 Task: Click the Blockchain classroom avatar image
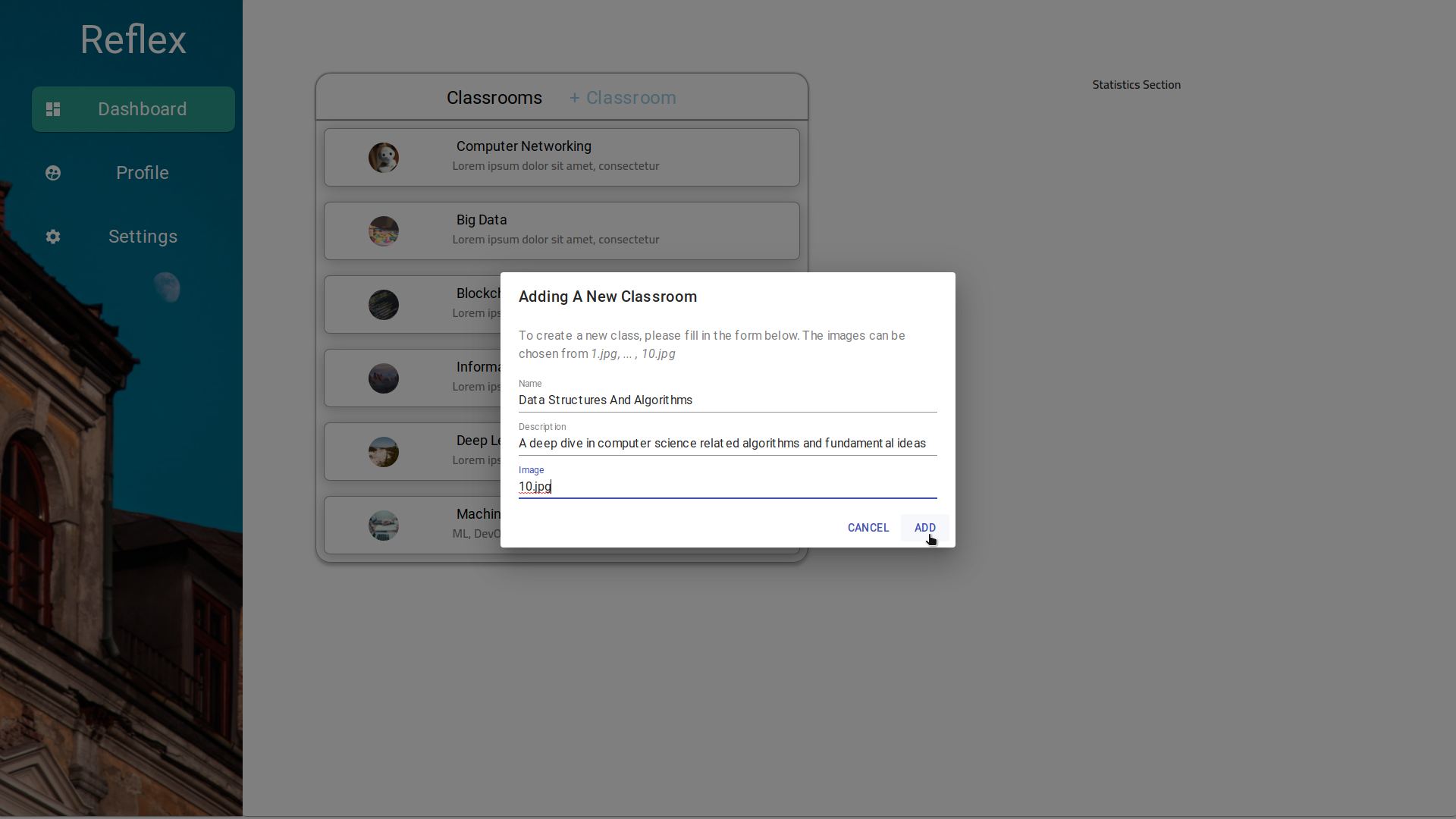tap(384, 305)
